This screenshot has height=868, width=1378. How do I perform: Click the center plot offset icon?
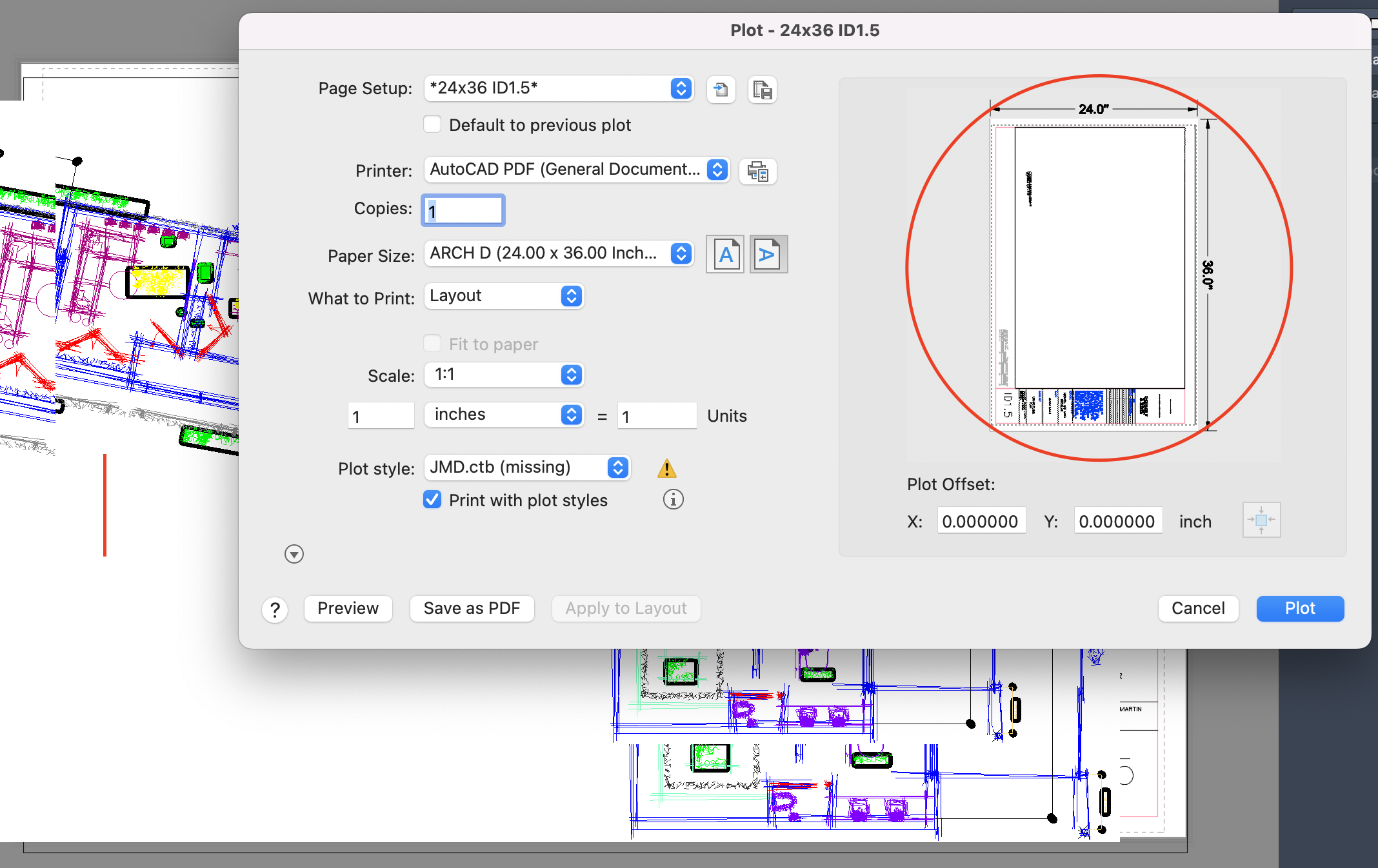click(1261, 520)
